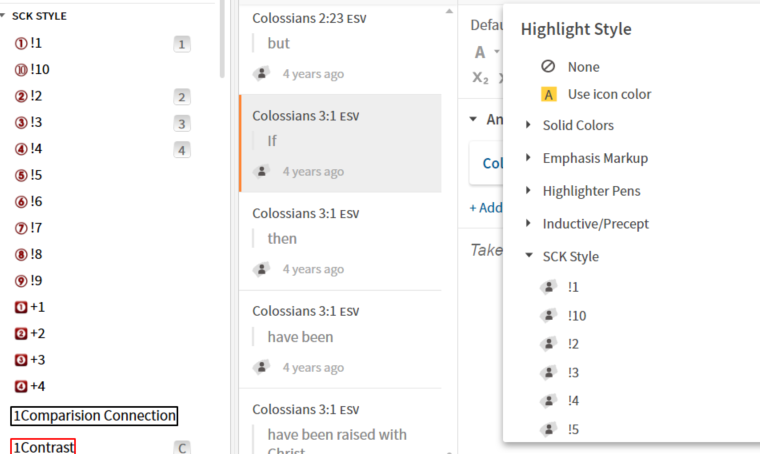Viewport: 760px width, 454px height.
Task: Click the shortcut key badge '3' beside !3
Action: [182, 124]
